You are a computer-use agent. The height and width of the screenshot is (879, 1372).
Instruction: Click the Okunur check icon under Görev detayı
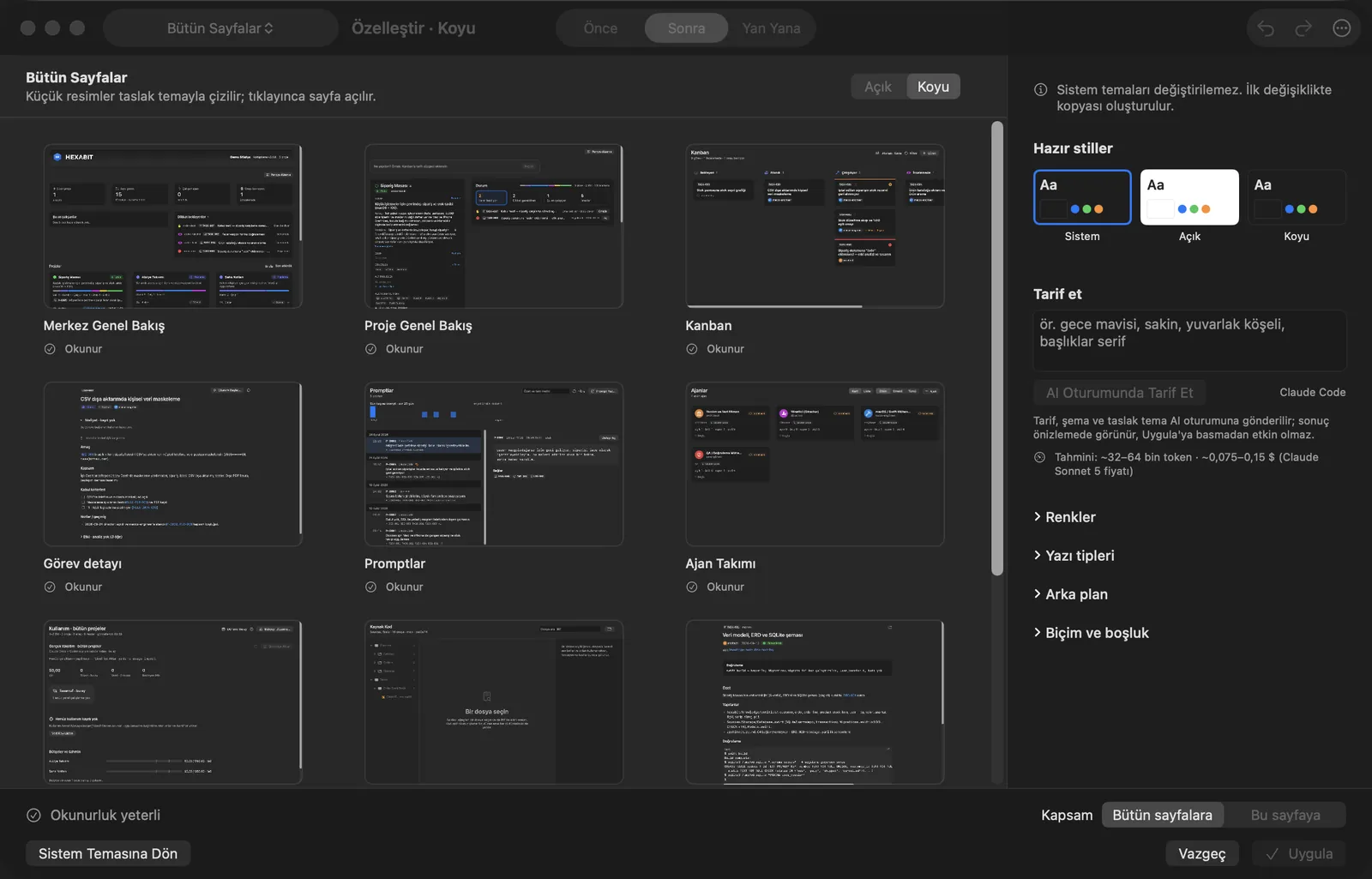pos(50,587)
